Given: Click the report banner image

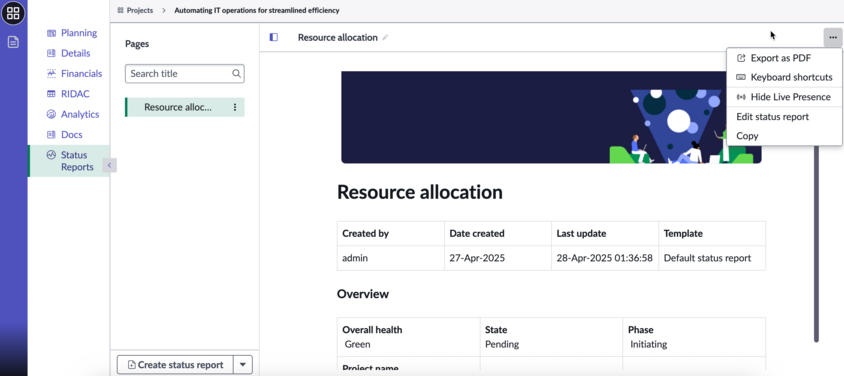Looking at the screenshot, I should 551,117.
